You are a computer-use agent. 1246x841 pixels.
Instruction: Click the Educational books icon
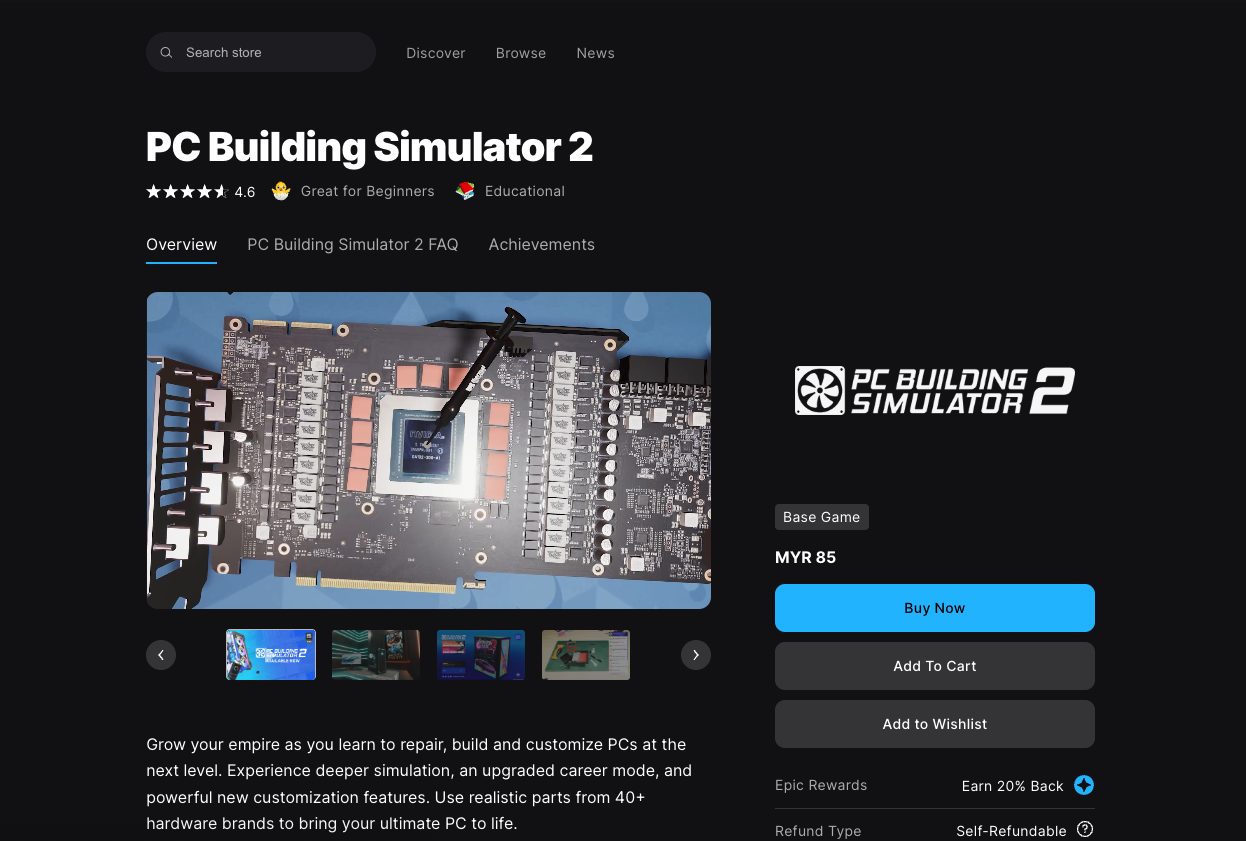click(465, 191)
